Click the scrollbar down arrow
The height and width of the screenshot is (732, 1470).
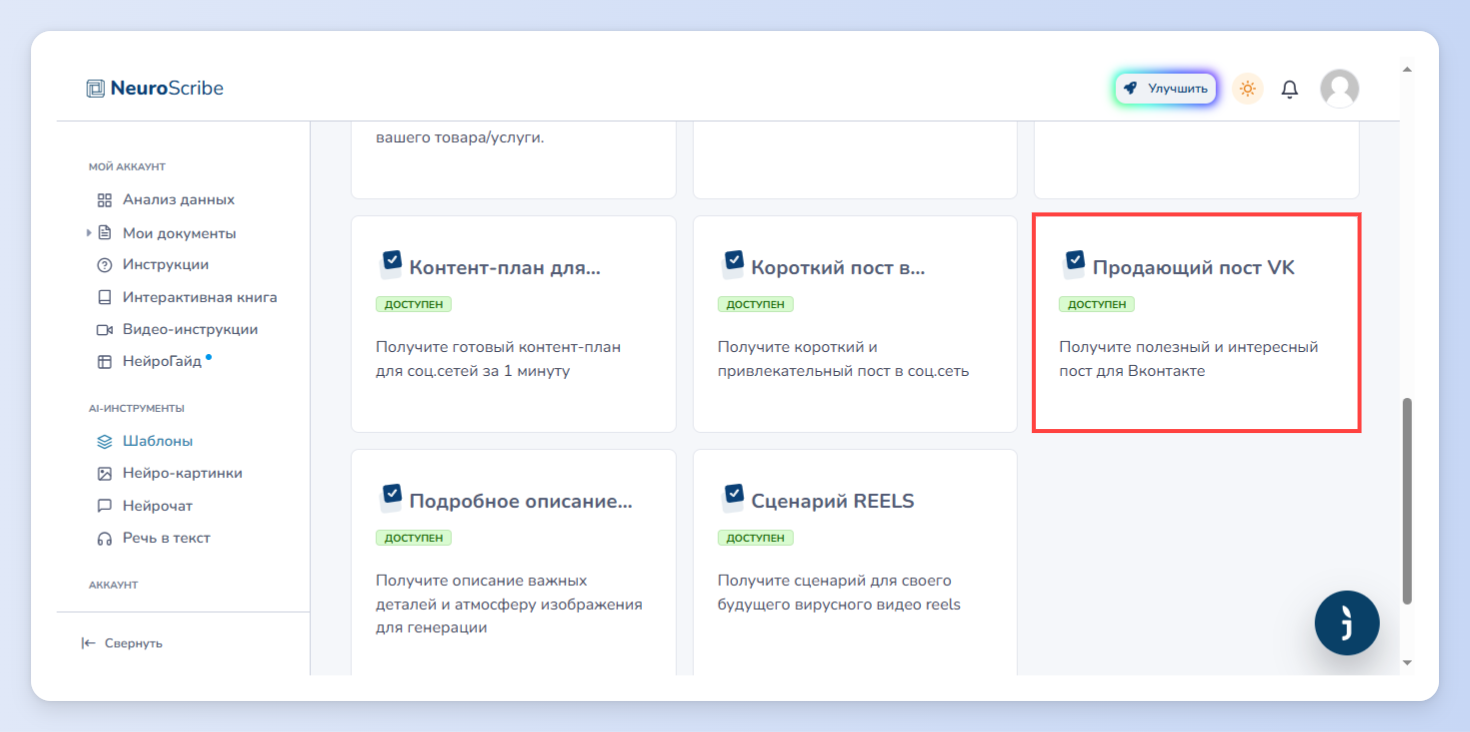click(x=1407, y=662)
